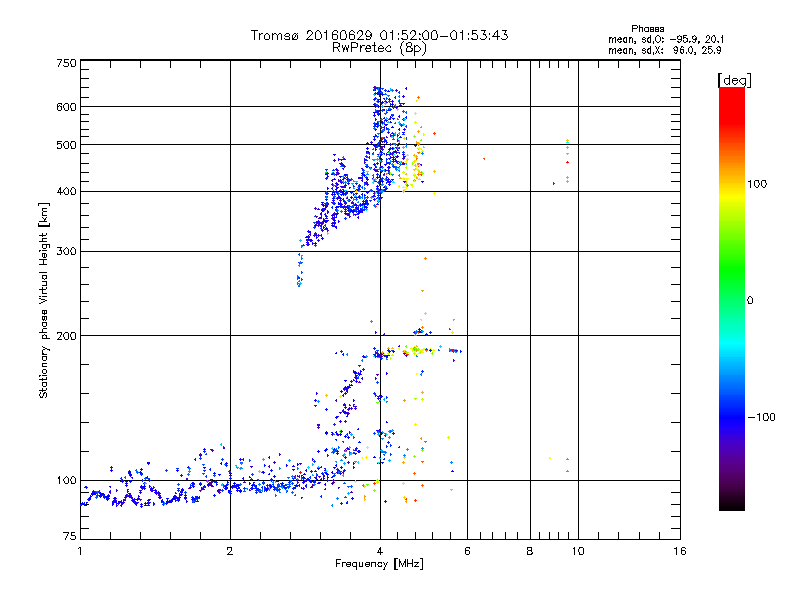The height and width of the screenshot is (600, 800).
Task: Click the x-axis label '4'
Action: (380, 551)
